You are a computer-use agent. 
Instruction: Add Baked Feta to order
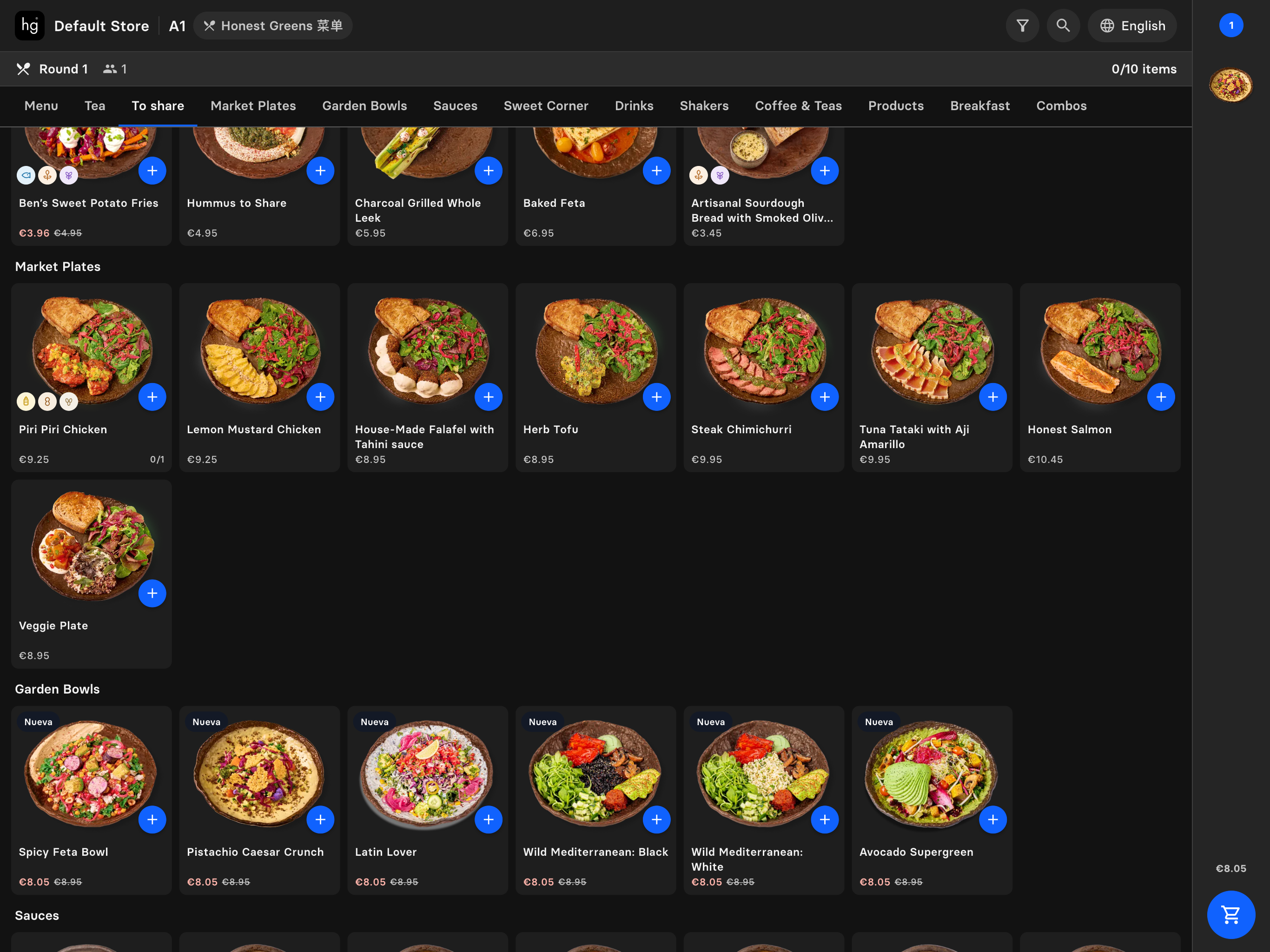[657, 171]
